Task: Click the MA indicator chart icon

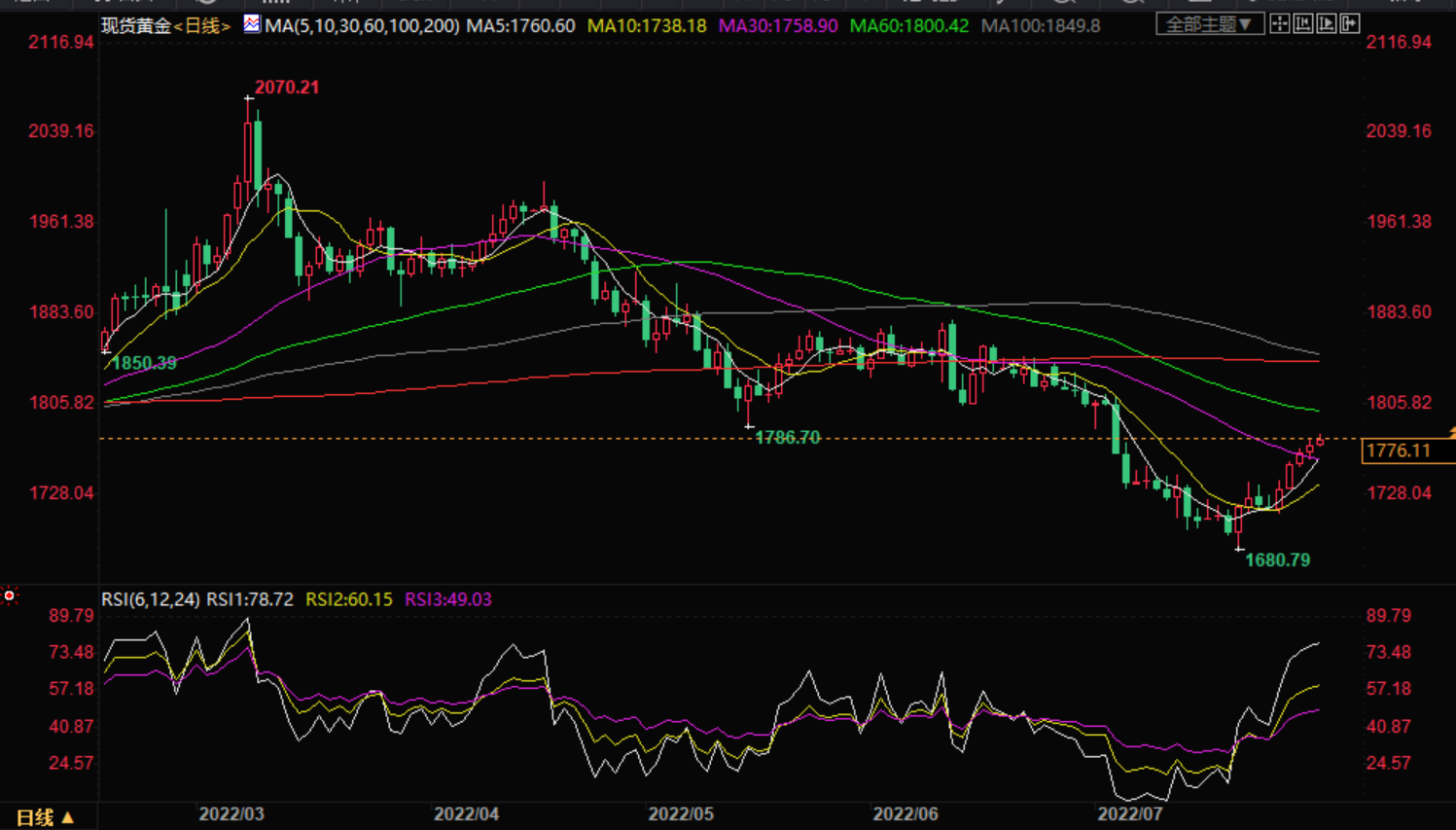Action: (x=252, y=24)
